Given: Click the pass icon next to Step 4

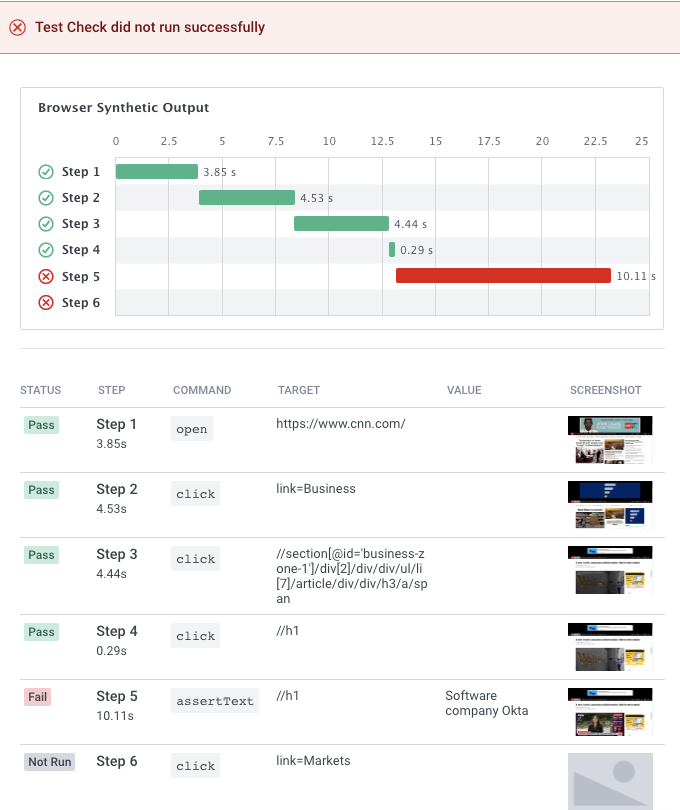Looking at the screenshot, I should point(46,250).
